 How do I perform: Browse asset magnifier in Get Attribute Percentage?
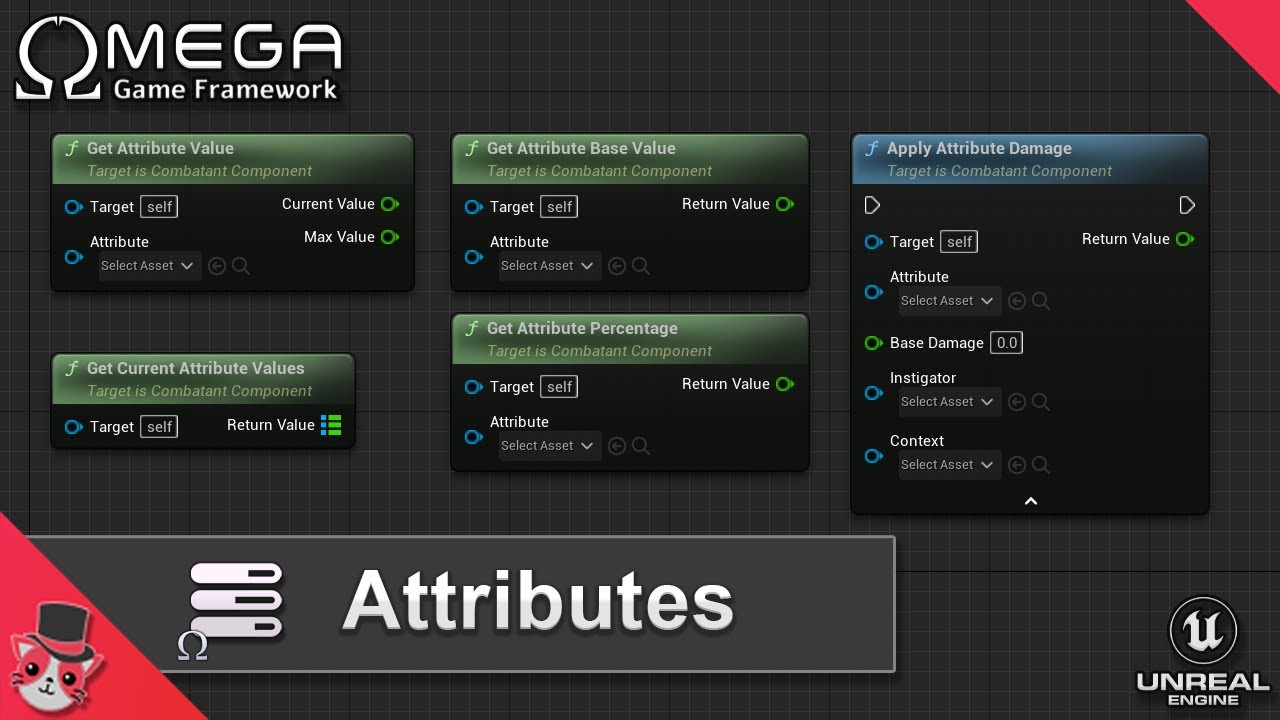pos(641,446)
